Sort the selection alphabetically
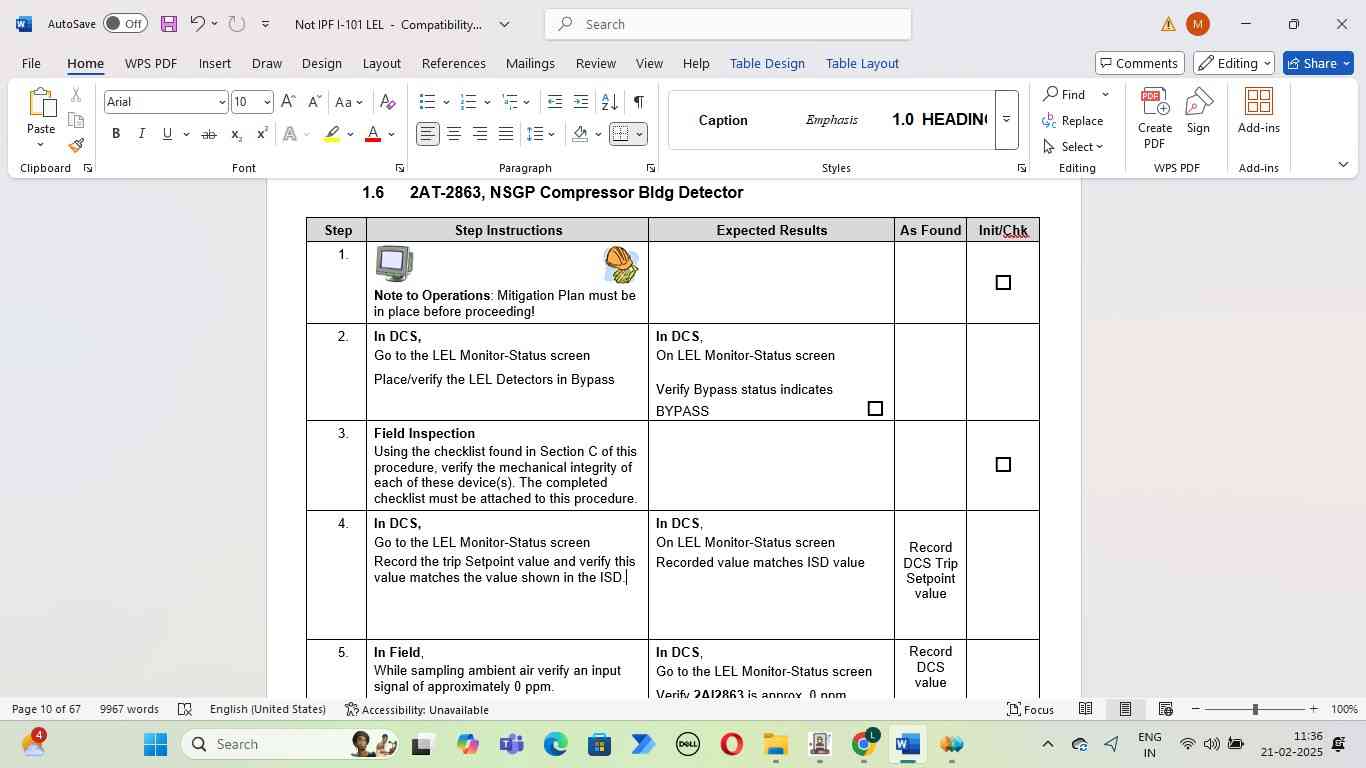1366x768 pixels. pos(609,102)
